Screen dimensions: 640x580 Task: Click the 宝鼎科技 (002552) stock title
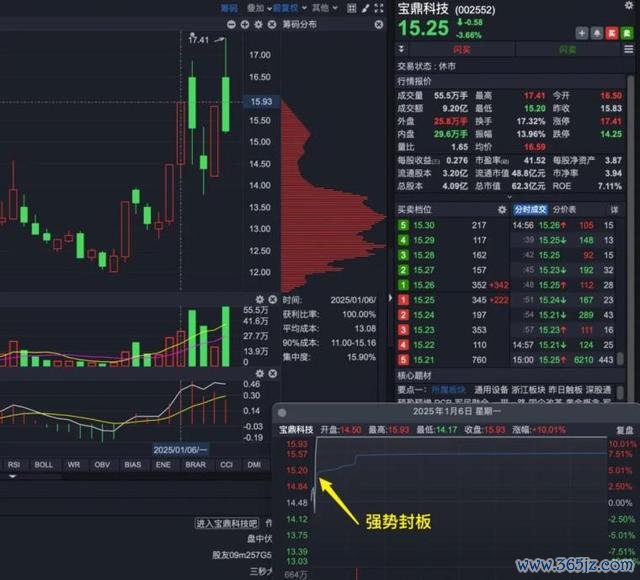point(446,9)
